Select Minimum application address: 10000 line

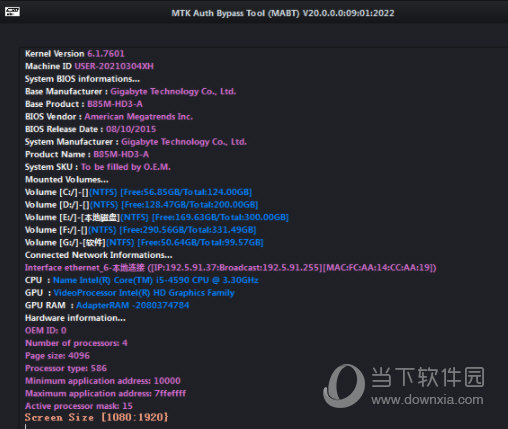click(x=103, y=381)
